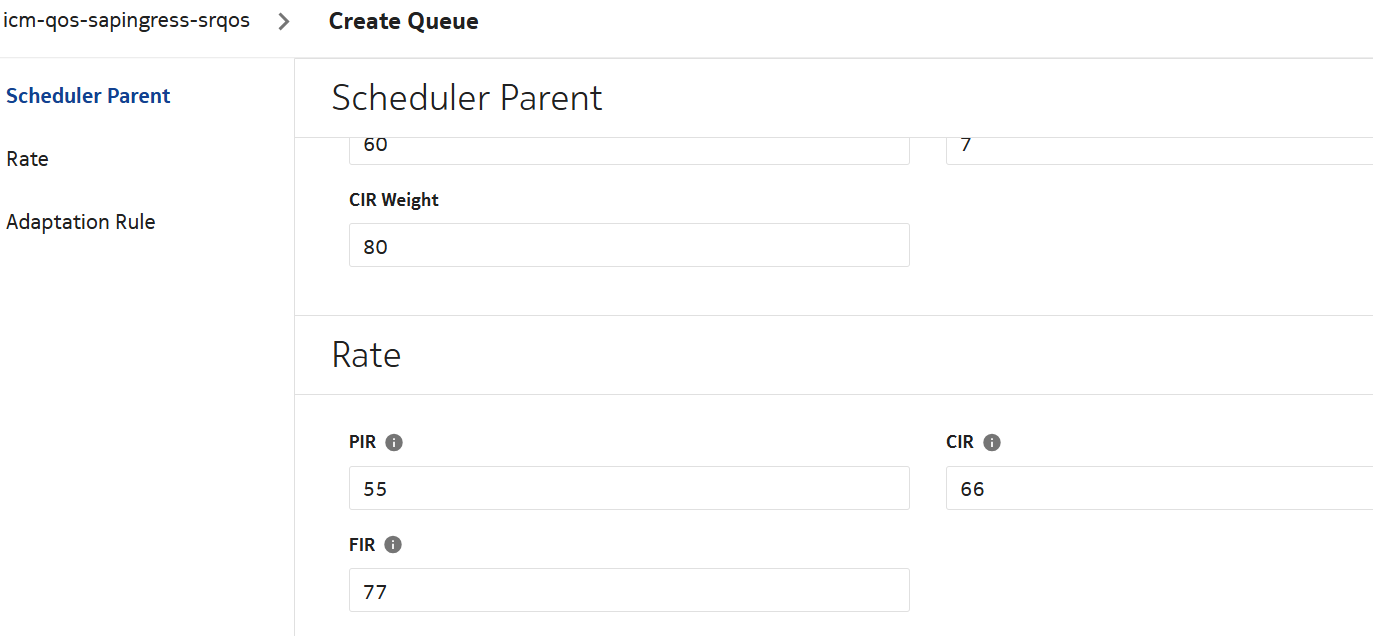
Task: Click the FIR field label text
Action: coord(362,545)
